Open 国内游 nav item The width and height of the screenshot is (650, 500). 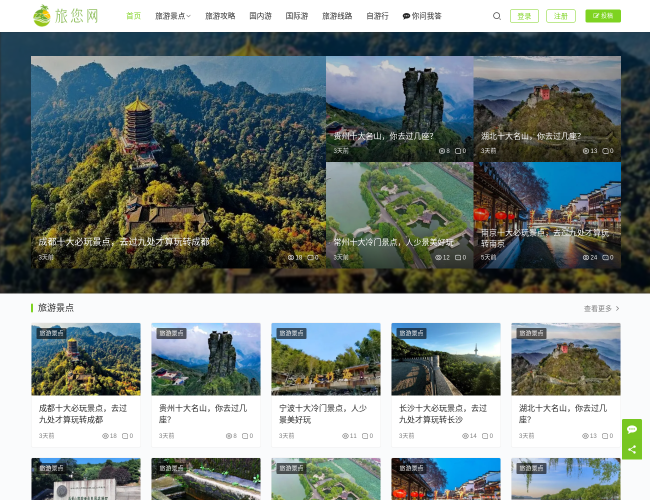(260, 16)
